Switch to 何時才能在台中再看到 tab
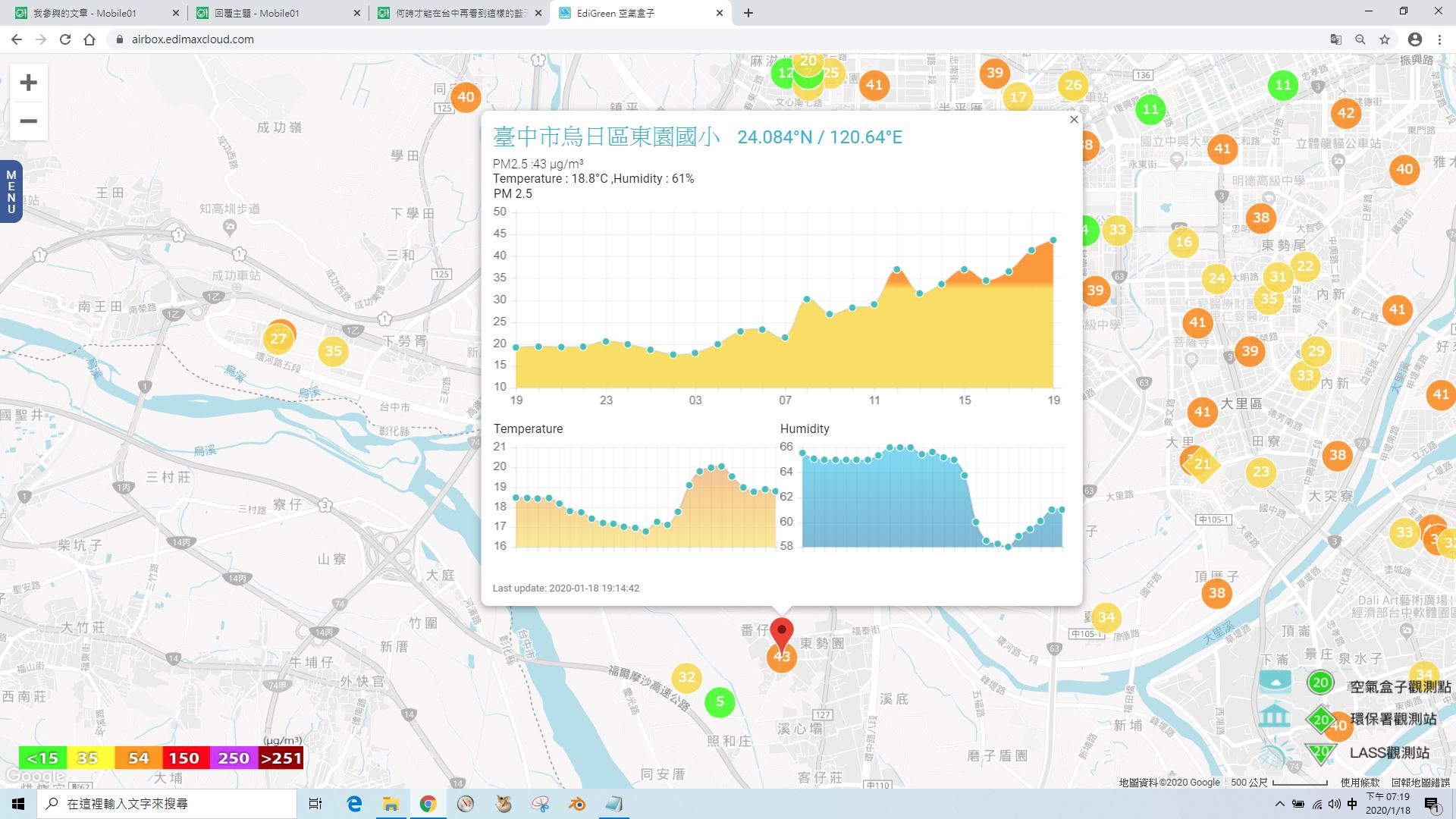 click(x=460, y=13)
